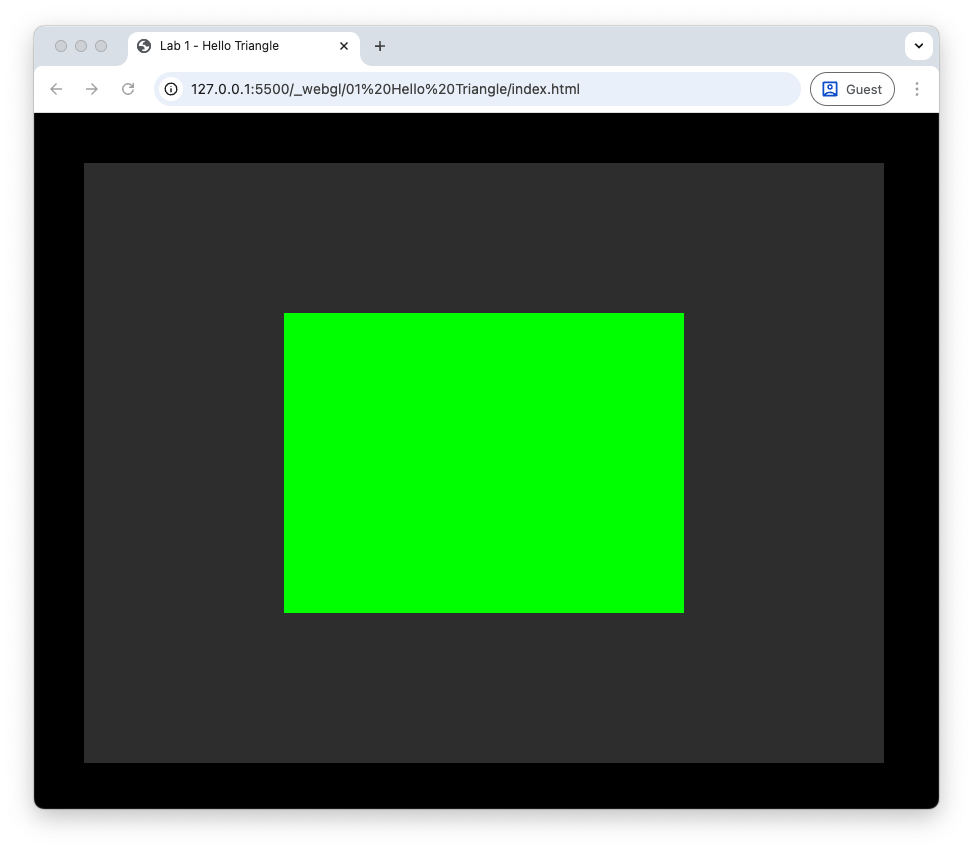Click empty tab strip area beside plus button
973x851 pixels.
(x=640, y=46)
